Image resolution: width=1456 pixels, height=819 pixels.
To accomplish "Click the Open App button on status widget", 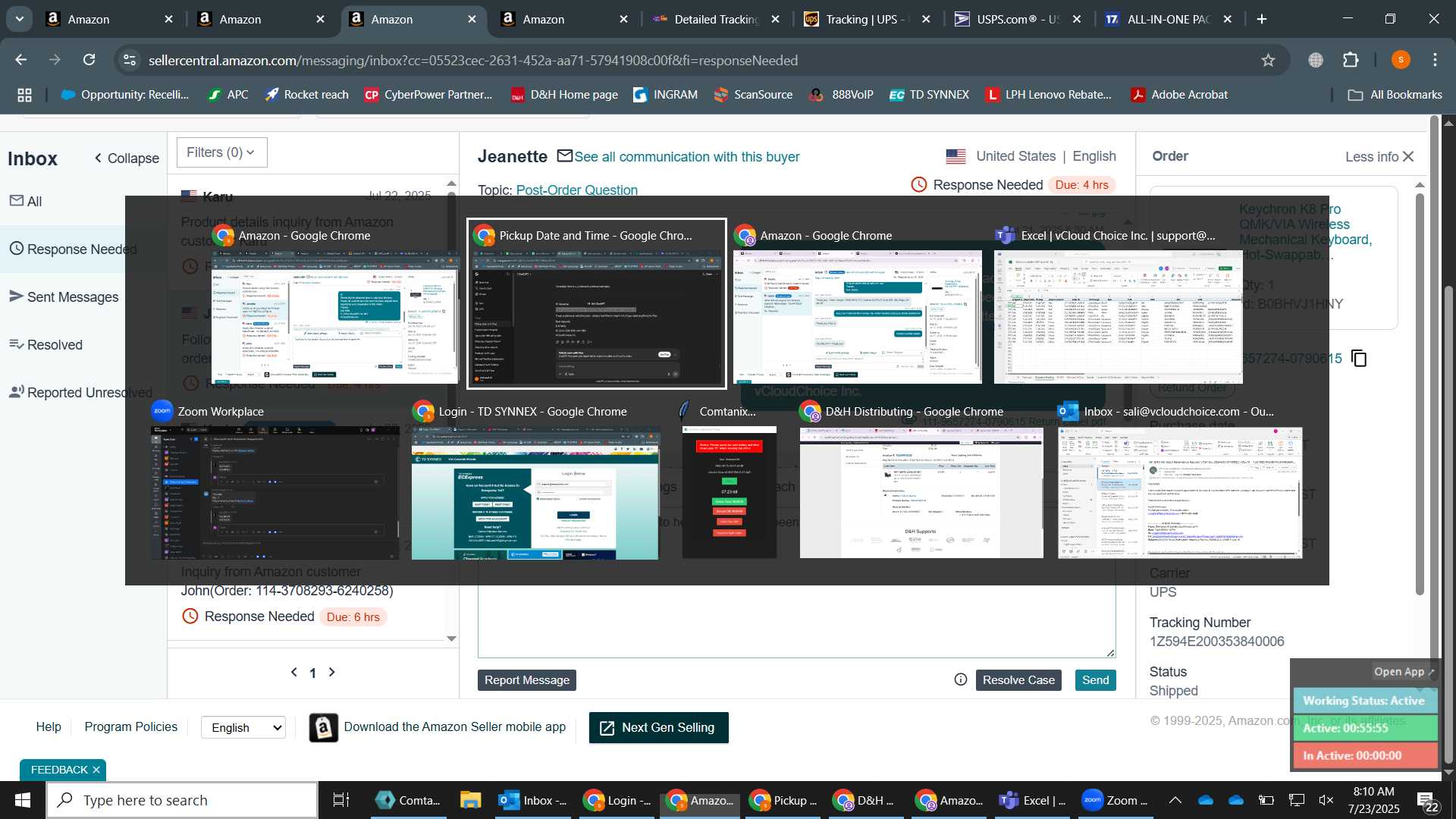I will coord(1404,672).
